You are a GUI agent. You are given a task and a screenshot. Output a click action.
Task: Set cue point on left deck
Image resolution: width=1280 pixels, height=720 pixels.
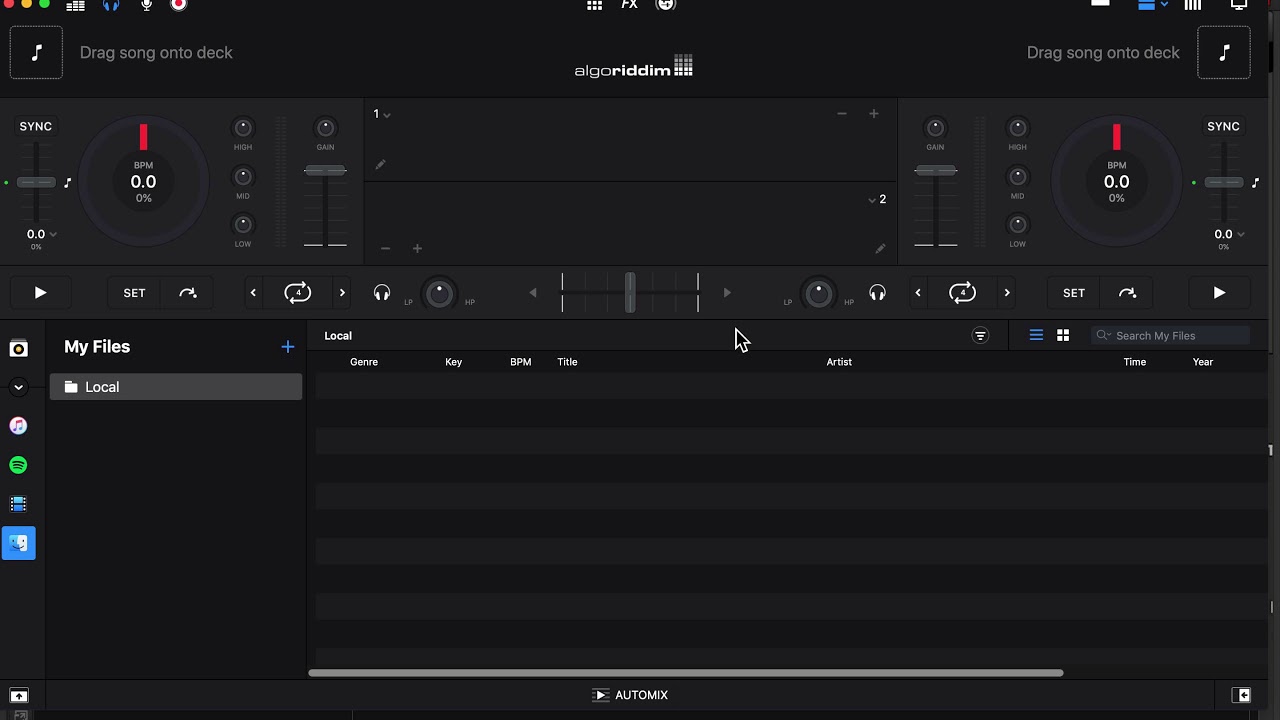click(x=134, y=293)
